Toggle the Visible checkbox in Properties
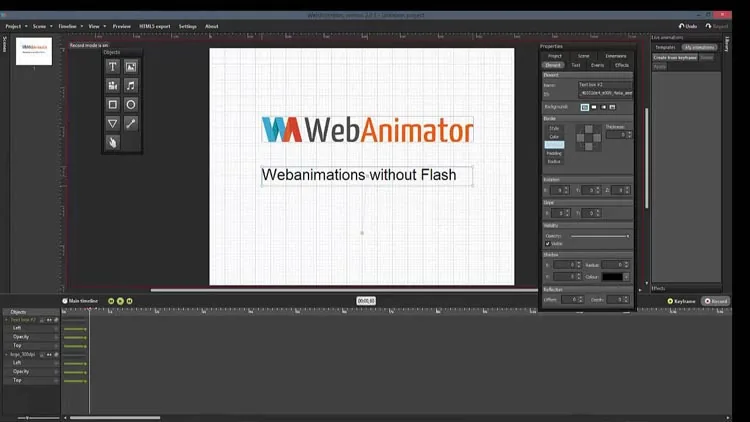Image resolution: width=750 pixels, height=422 pixels. coord(548,244)
